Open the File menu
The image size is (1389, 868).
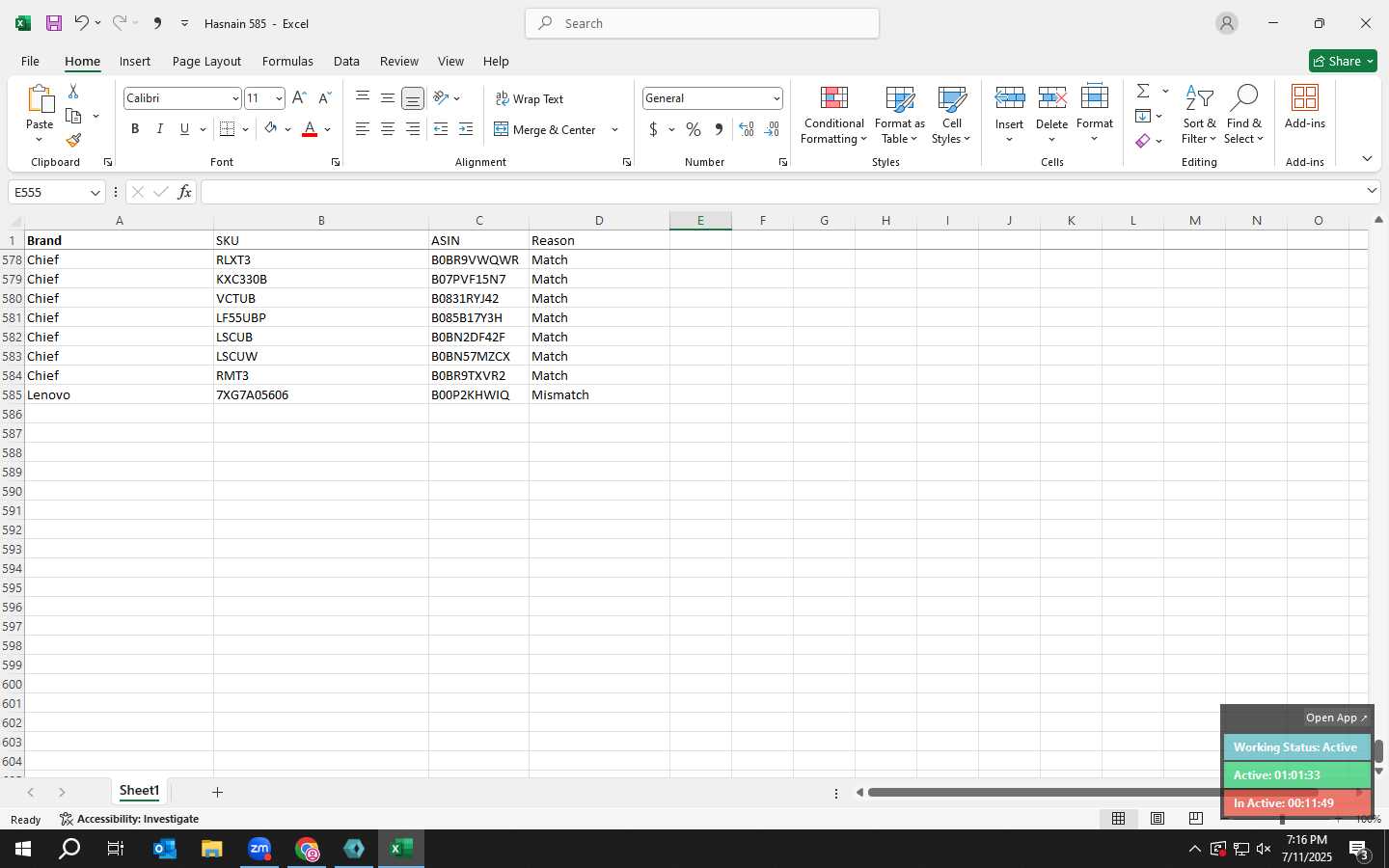30,61
